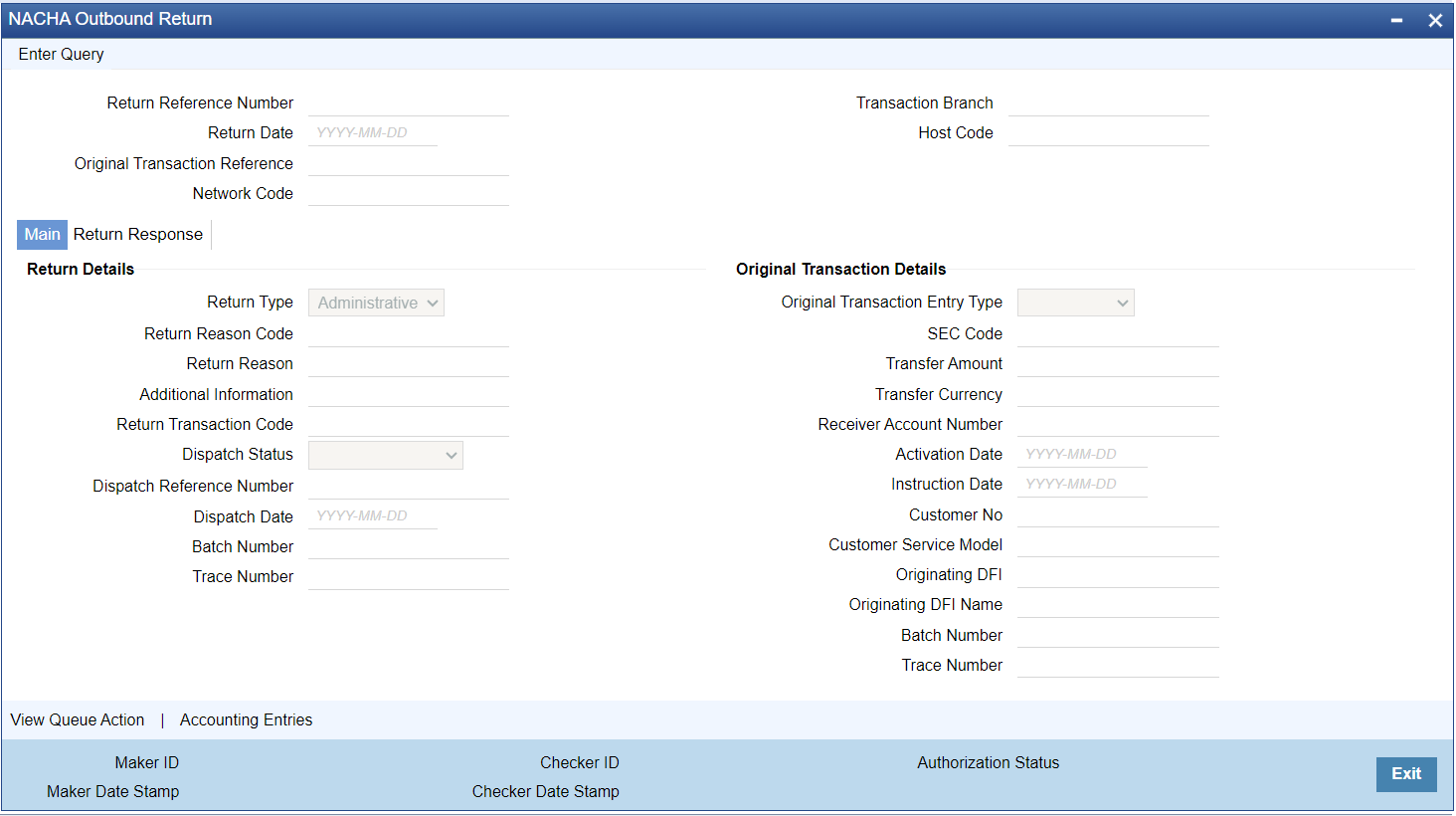Click the Return Details section heading
This screenshot has width=1456, height=816.
click(x=81, y=270)
